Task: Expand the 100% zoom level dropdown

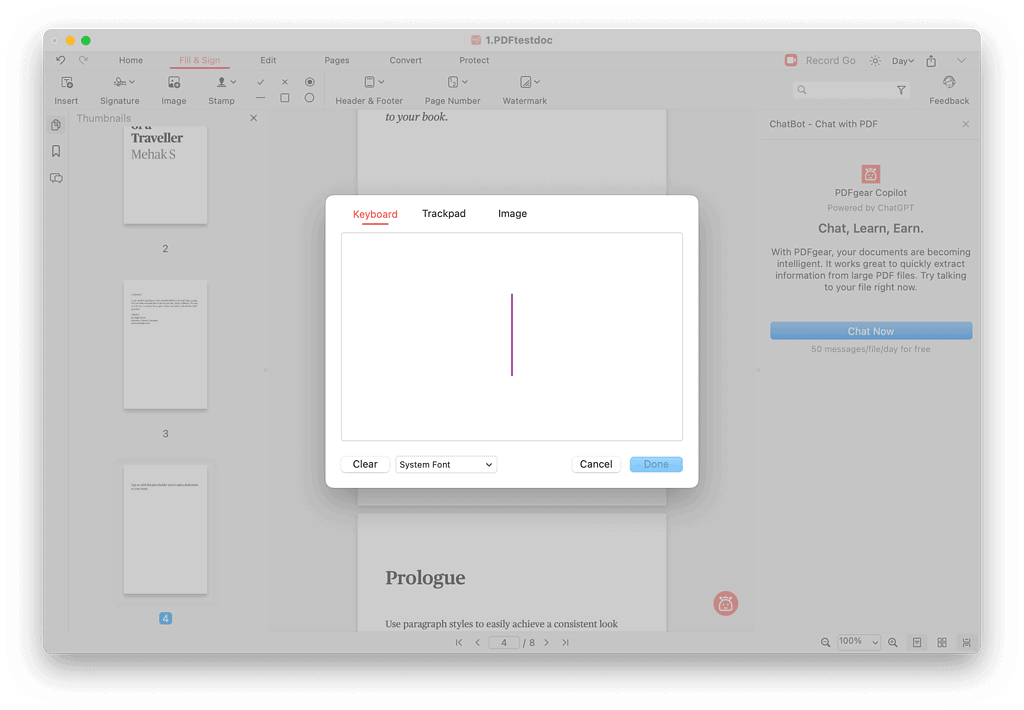Action: [859, 642]
